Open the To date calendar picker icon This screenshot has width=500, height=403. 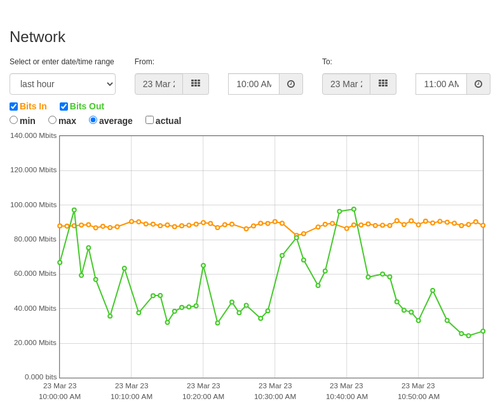(x=383, y=84)
